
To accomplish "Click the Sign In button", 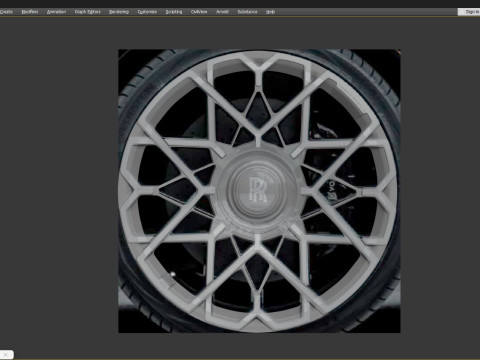I will [469, 12].
